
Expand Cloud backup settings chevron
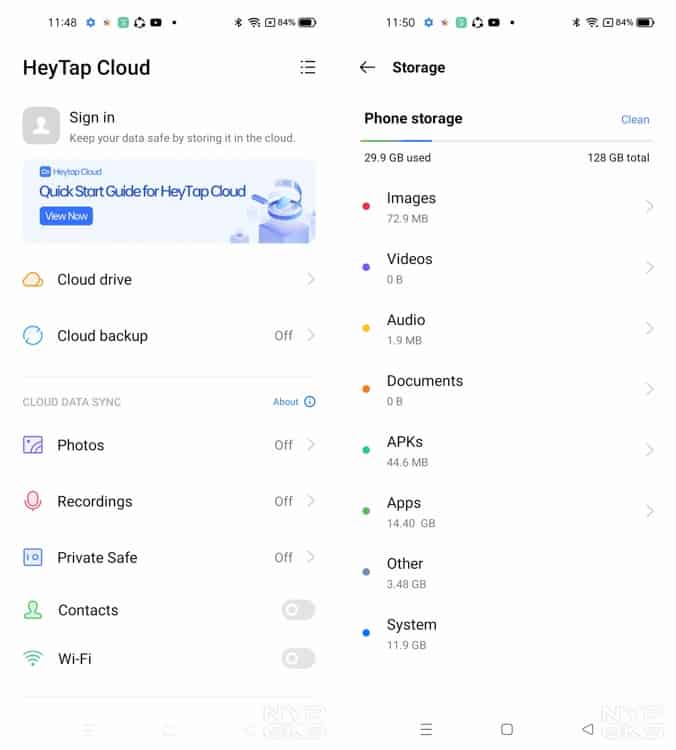[x=311, y=335]
